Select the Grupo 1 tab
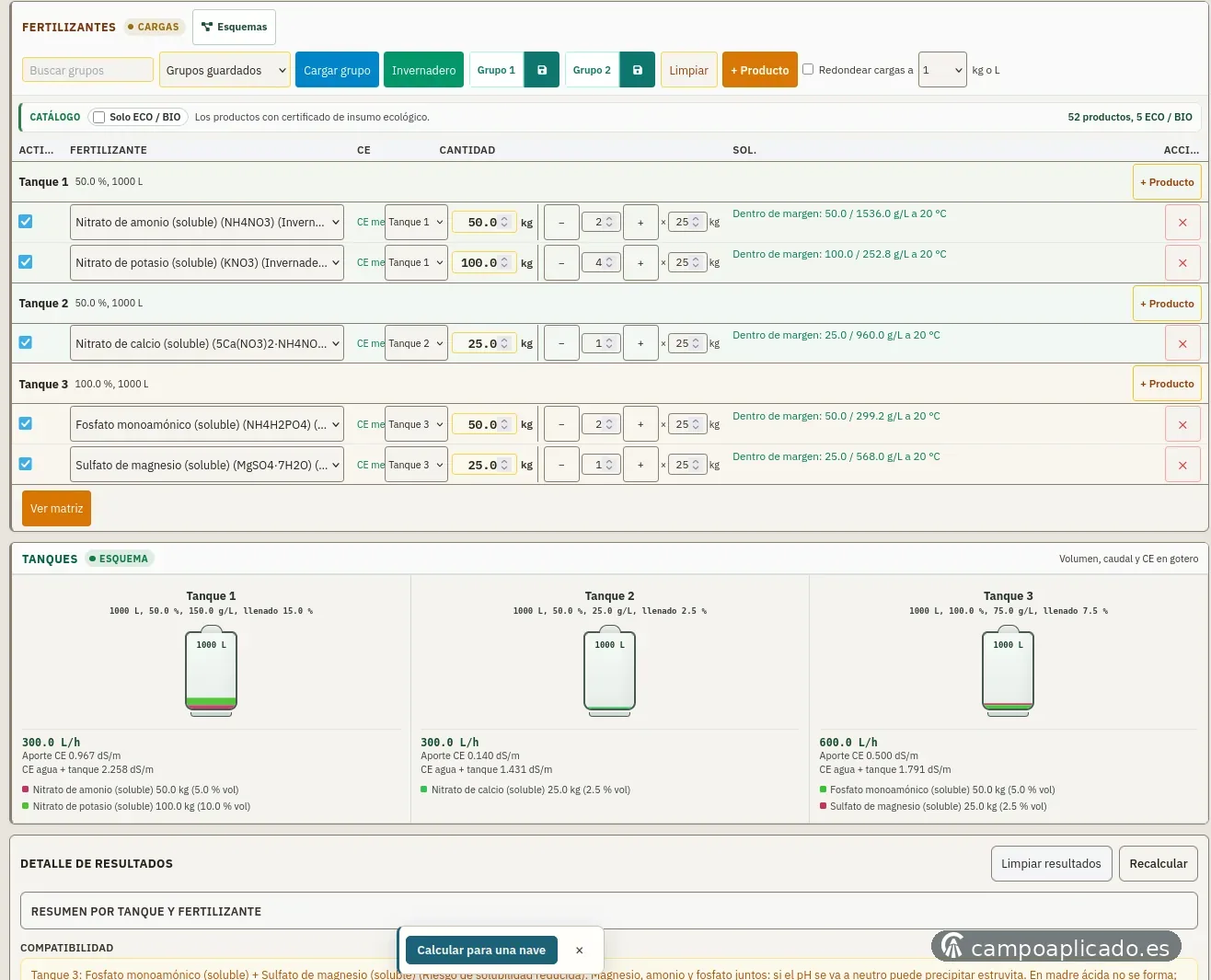This screenshot has height=980, width=1211. pyautogui.click(x=496, y=70)
